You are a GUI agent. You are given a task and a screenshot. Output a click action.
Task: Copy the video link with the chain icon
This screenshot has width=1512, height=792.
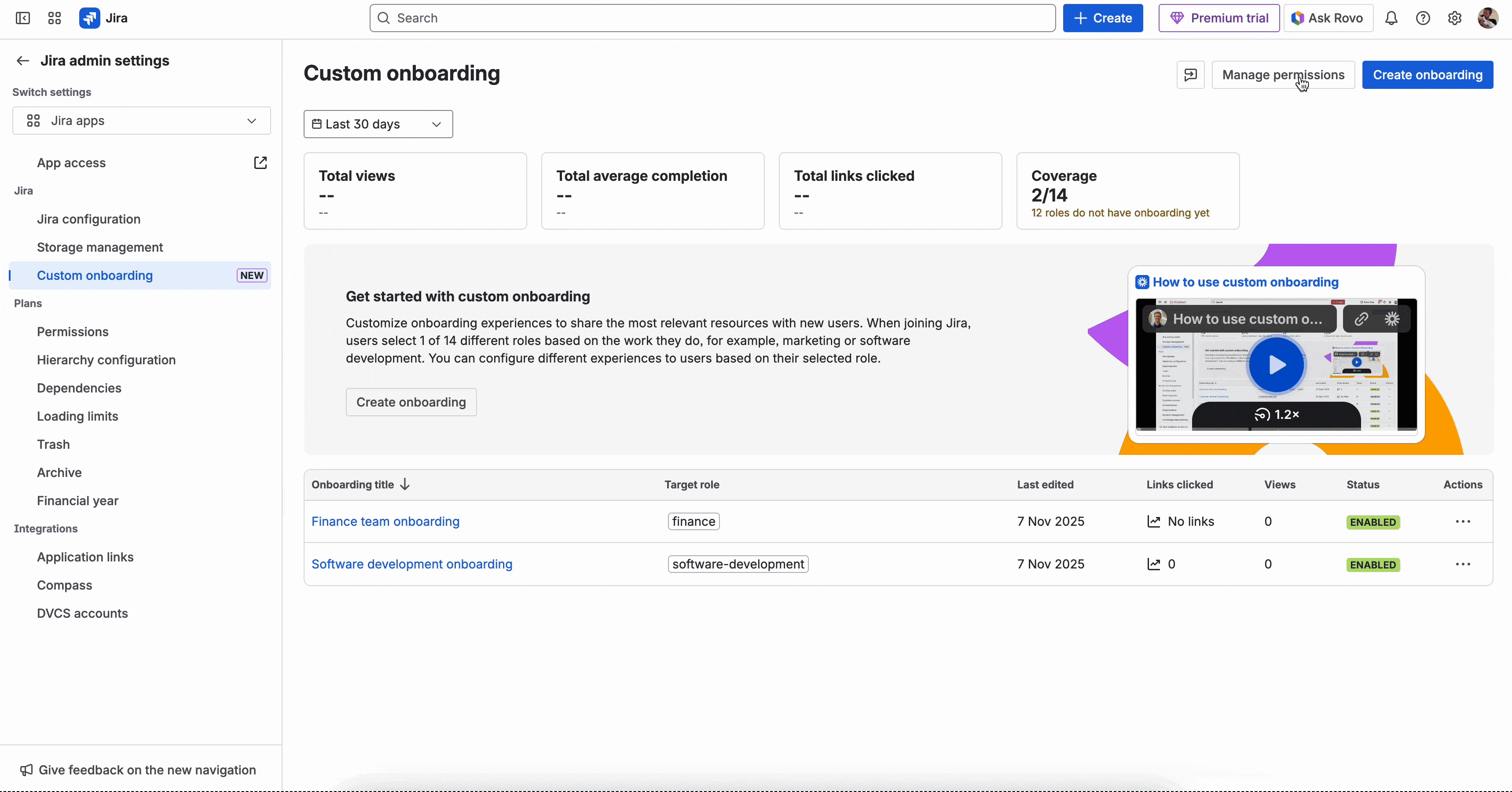click(1361, 319)
